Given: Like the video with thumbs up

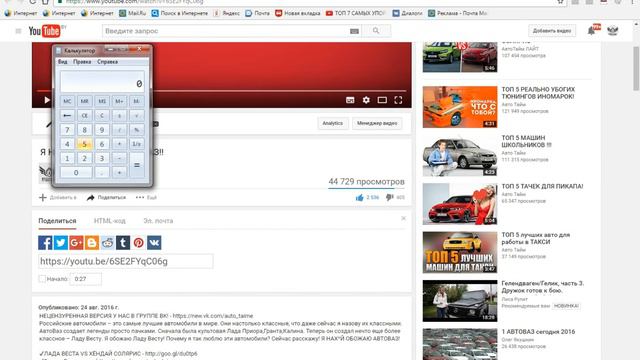Looking at the screenshot, I should click(360, 198).
